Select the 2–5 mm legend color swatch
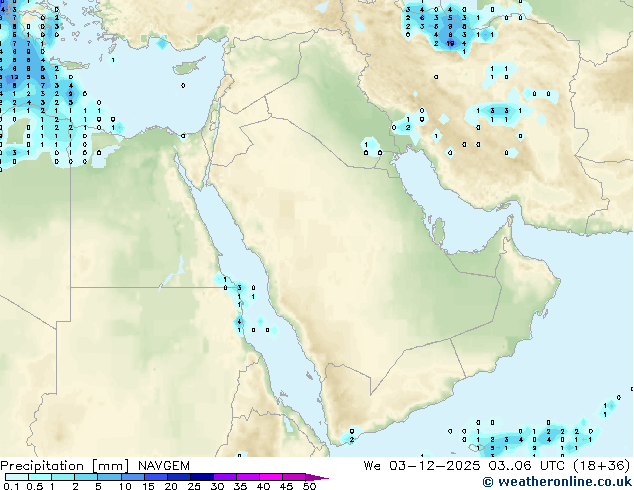 tap(86, 477)
